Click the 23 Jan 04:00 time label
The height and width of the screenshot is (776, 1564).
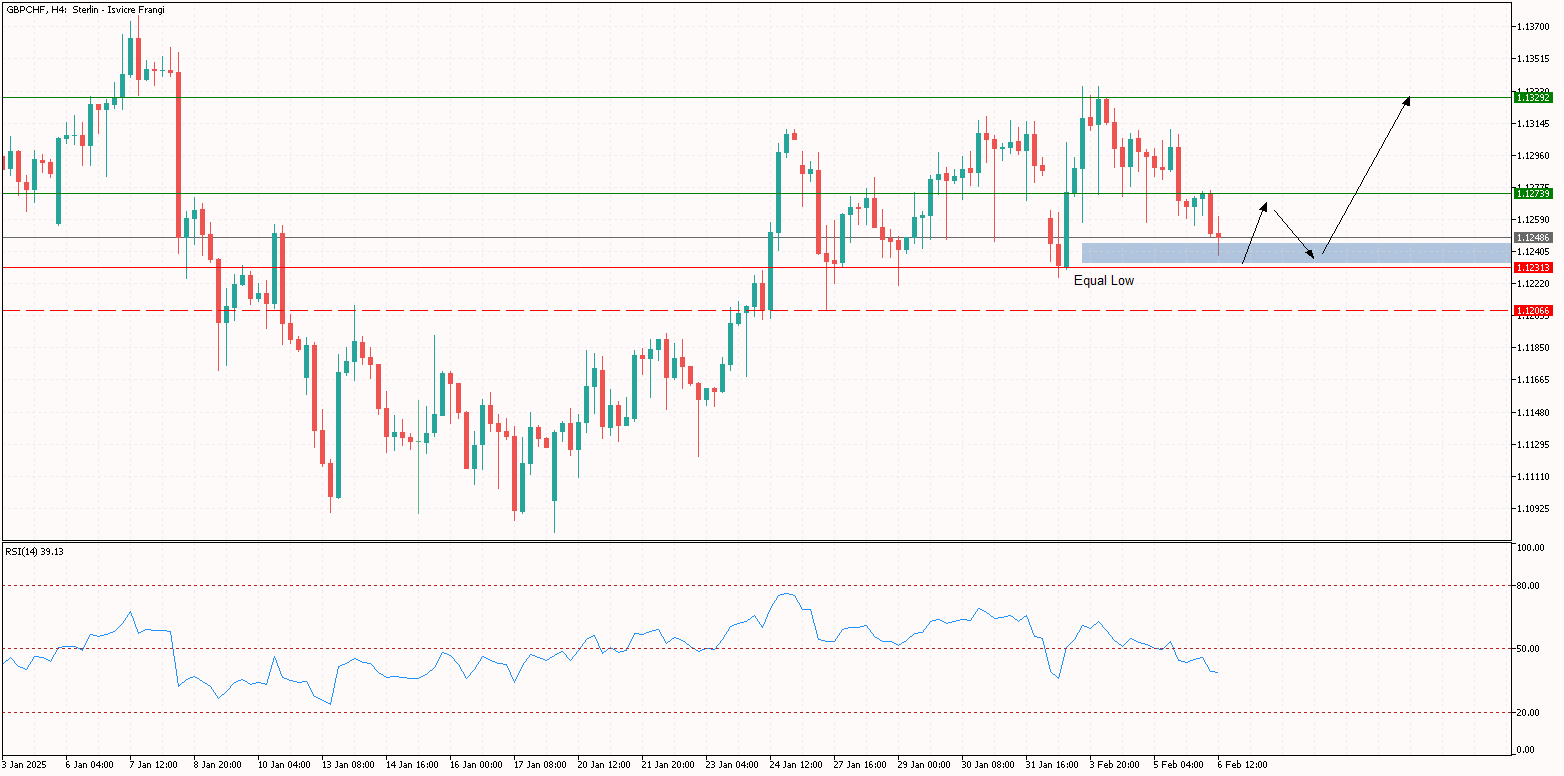(x=732, y=765)
